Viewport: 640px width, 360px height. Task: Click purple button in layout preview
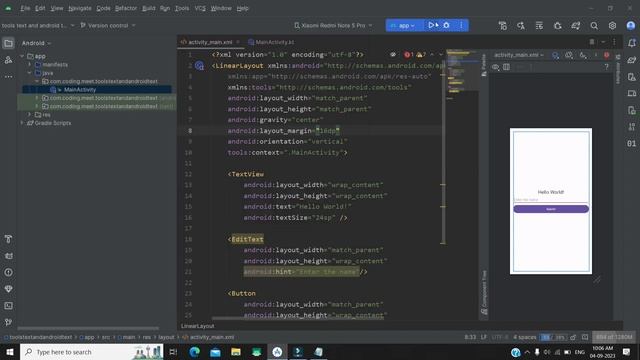tap(551, 209)
